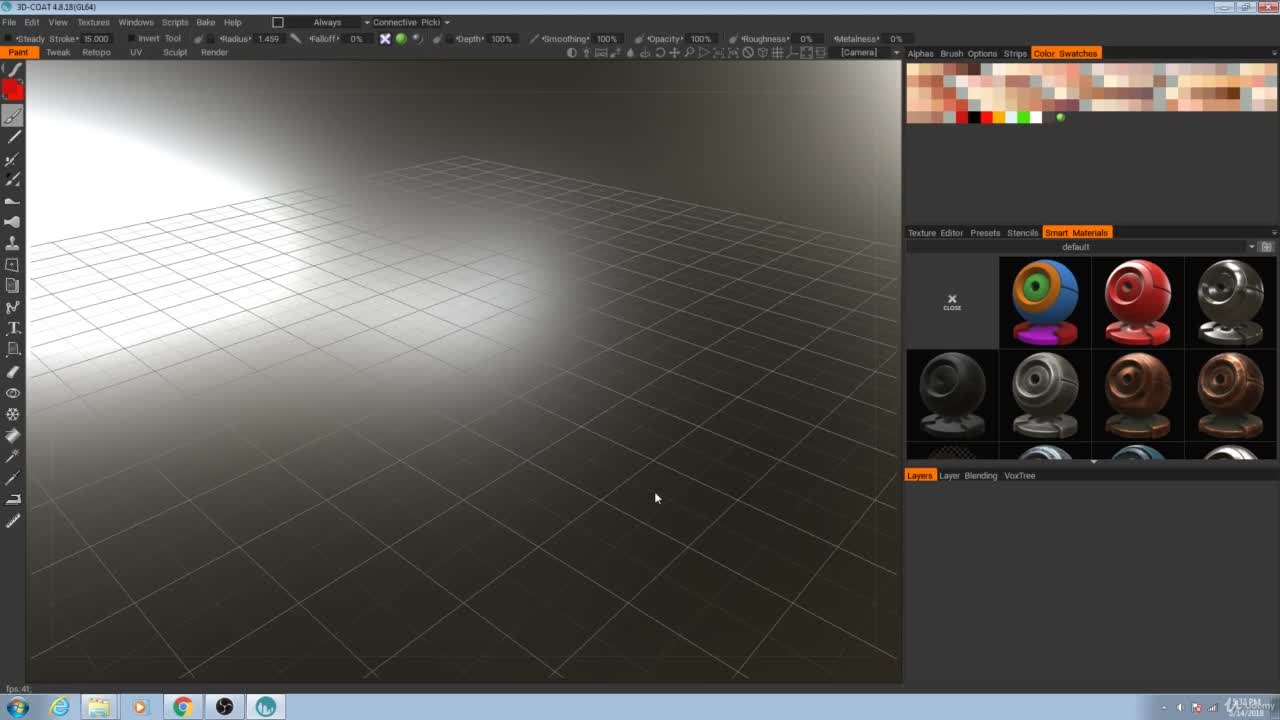Select the freeze snowflake tool

13,414
